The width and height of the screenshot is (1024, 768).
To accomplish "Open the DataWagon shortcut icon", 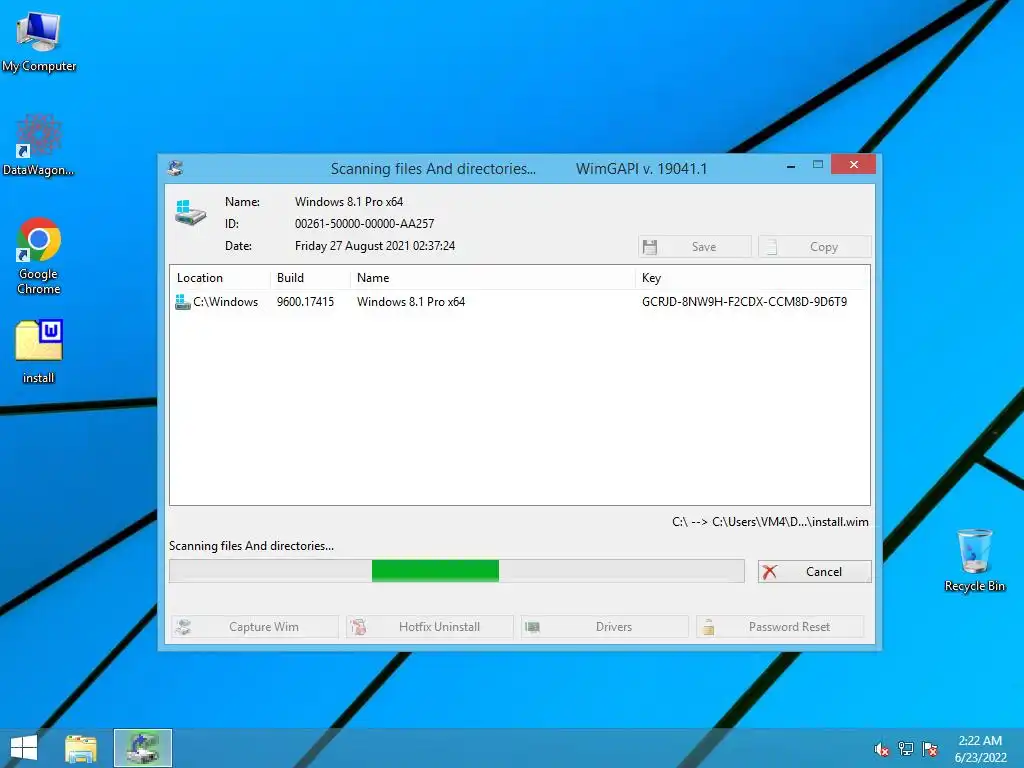I will 39,144.
